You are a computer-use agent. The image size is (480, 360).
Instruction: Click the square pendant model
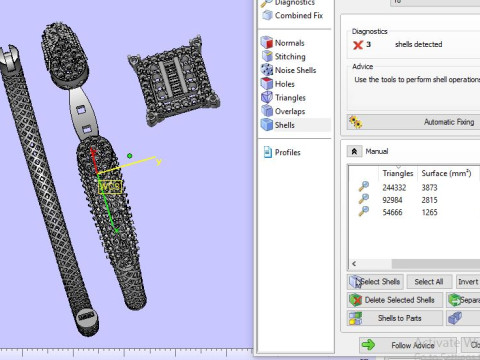coord(173,82)
